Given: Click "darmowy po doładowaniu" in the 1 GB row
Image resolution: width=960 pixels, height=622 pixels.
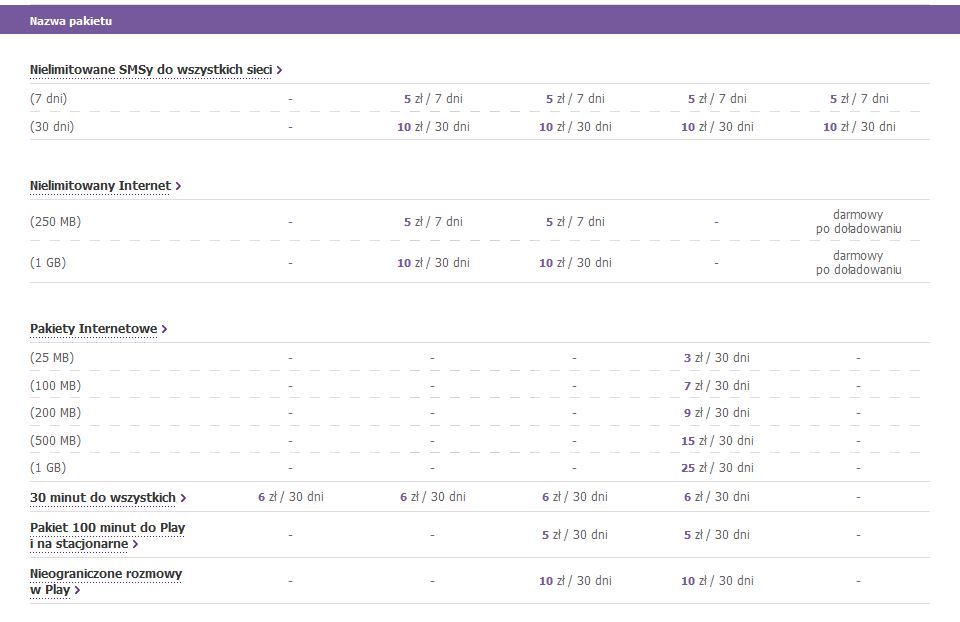Looking at the screenshot, I should [858, 263].
